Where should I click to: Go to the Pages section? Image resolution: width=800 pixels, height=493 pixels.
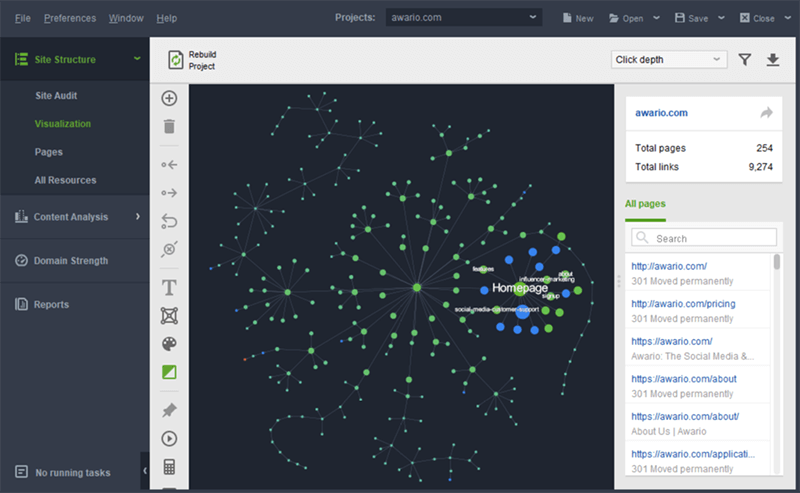pyautogui.click(x=48, y=152)
